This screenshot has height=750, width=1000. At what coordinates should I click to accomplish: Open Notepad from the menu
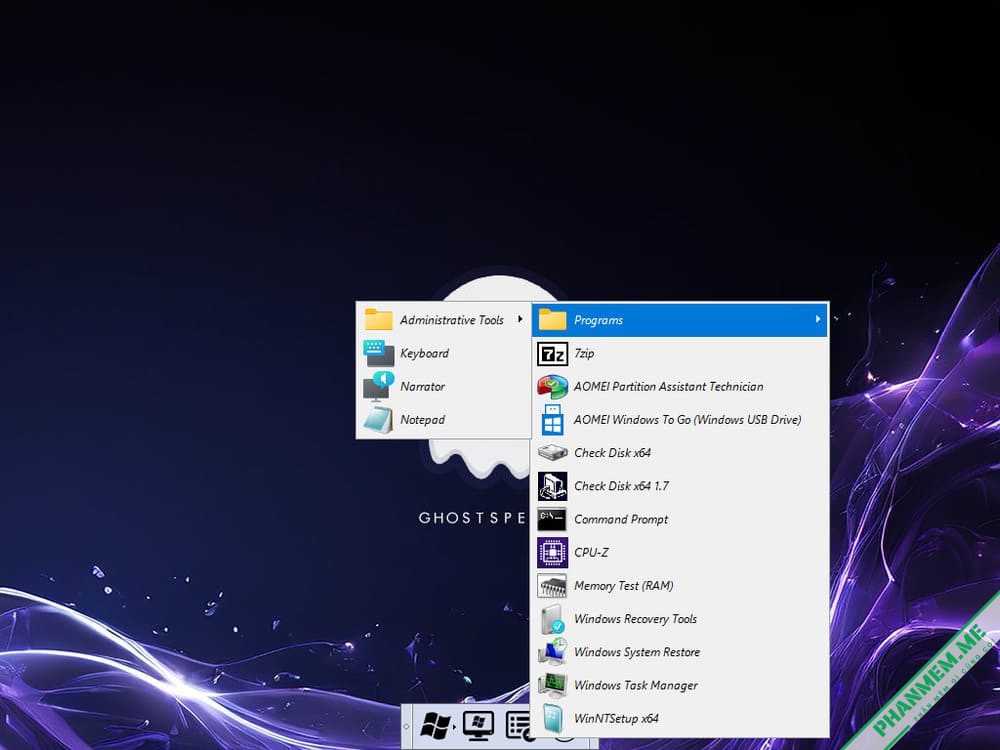tap(443, 419)
